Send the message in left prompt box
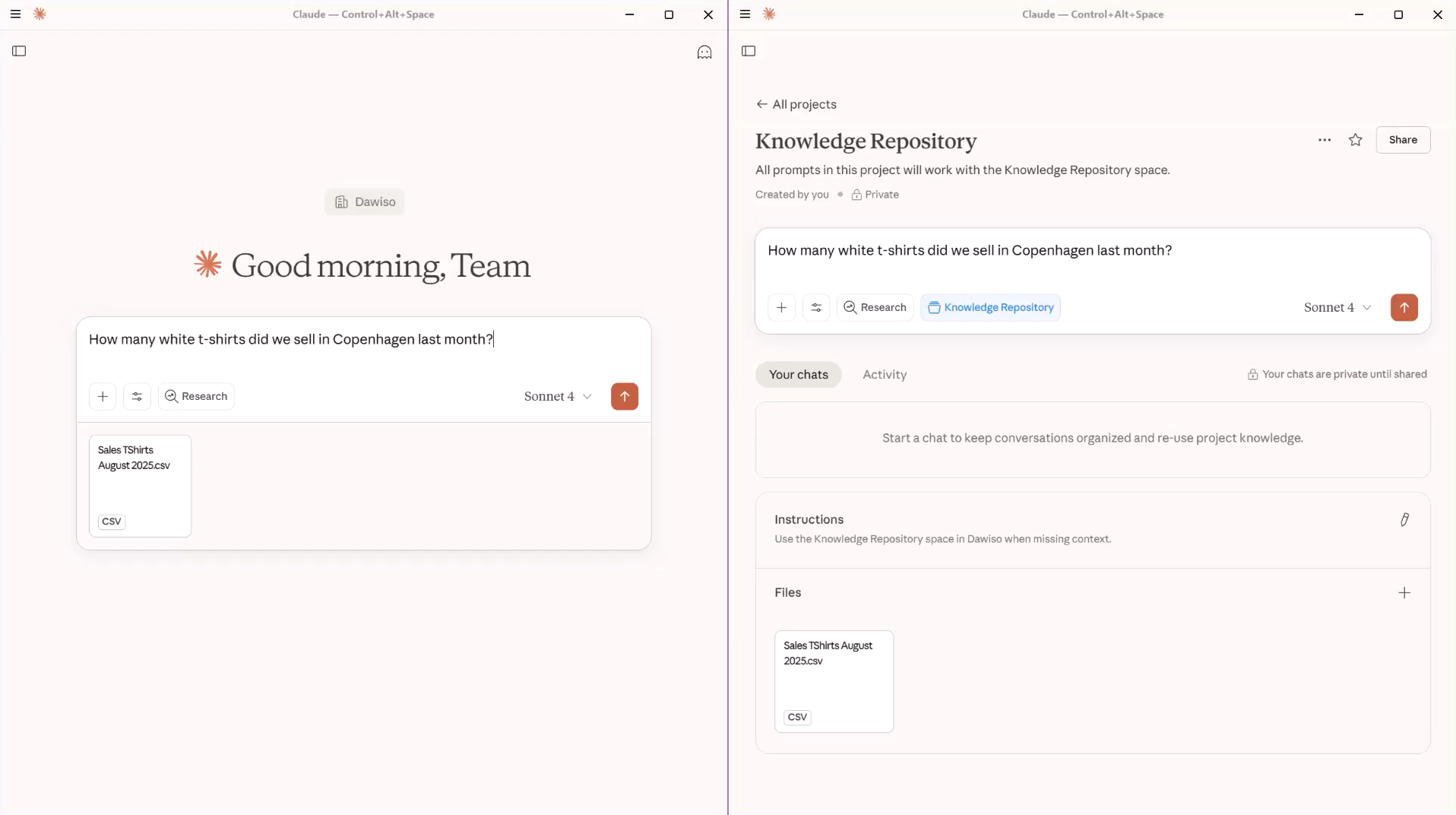1456x815 pixels. tap(624, 396)
